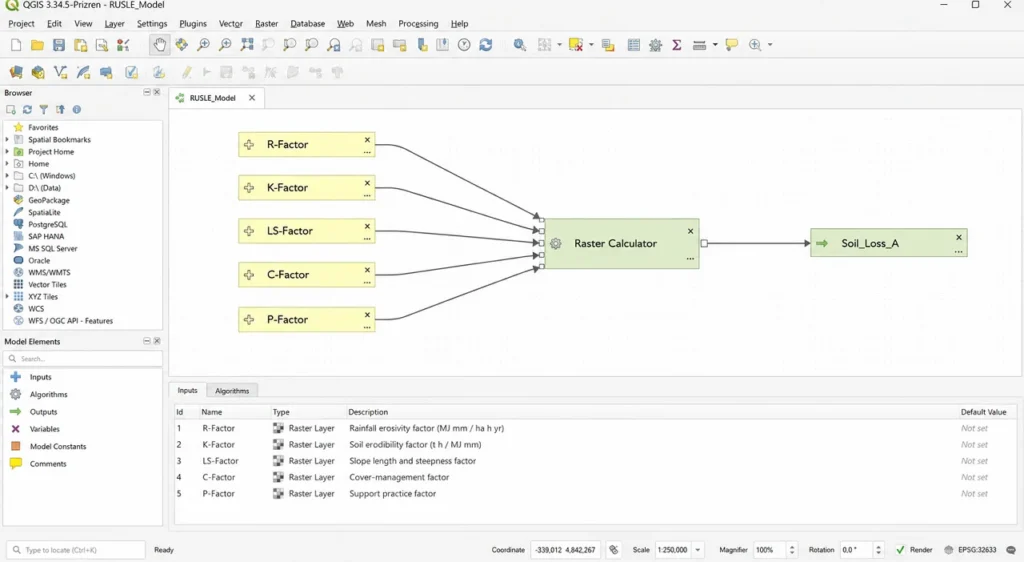Open the Scale dropdown arrow
Screen dimensions: 1024x562
(697, 550)
